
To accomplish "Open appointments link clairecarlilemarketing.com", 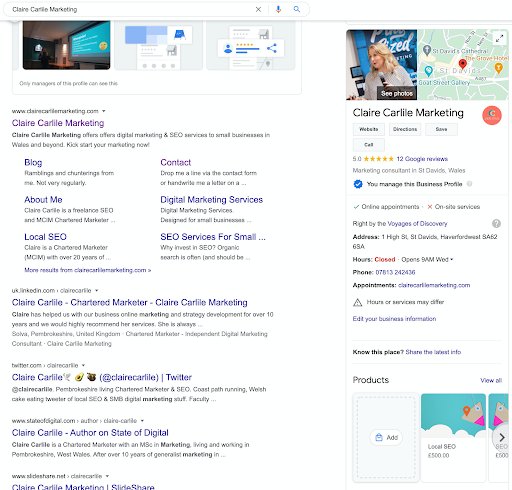I will tap(434, 285).
